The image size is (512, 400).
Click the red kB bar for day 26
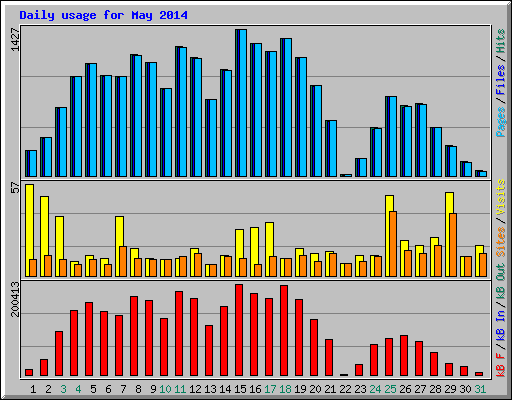pyautogui.click(x=404, y=356)
